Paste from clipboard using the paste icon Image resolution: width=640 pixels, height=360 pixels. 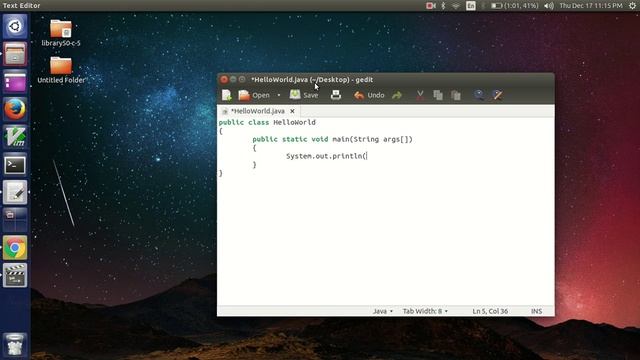[456, 95]
